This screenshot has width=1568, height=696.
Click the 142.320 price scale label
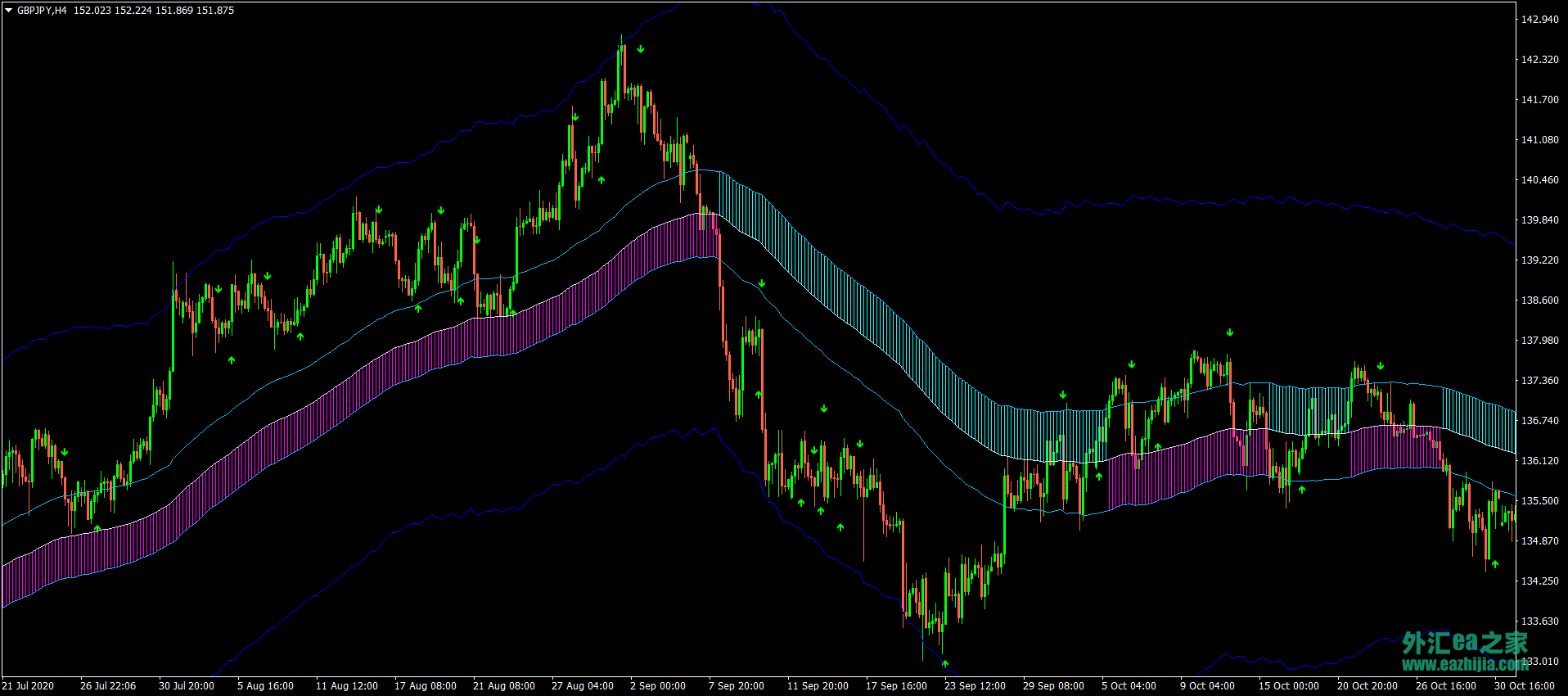[x=1539, y=59]
